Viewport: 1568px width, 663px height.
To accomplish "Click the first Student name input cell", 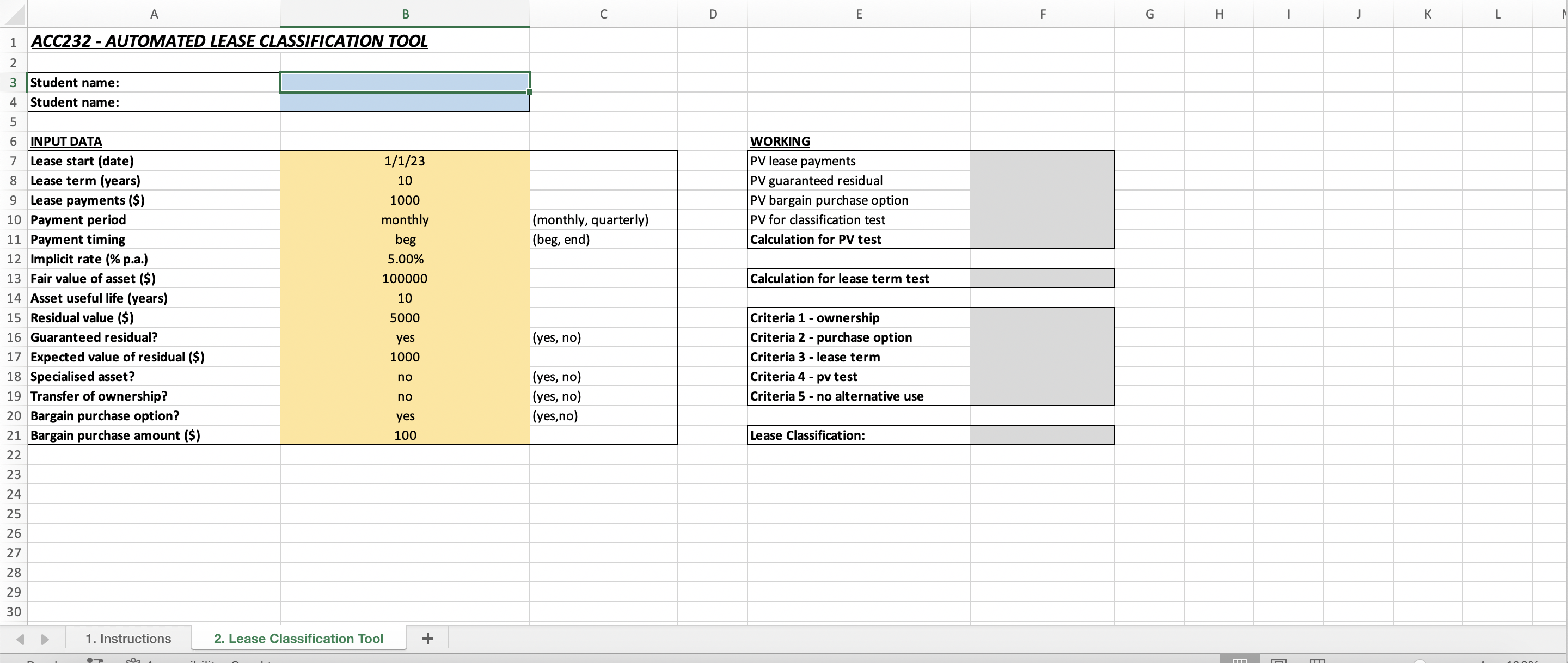I will (405, 82).
